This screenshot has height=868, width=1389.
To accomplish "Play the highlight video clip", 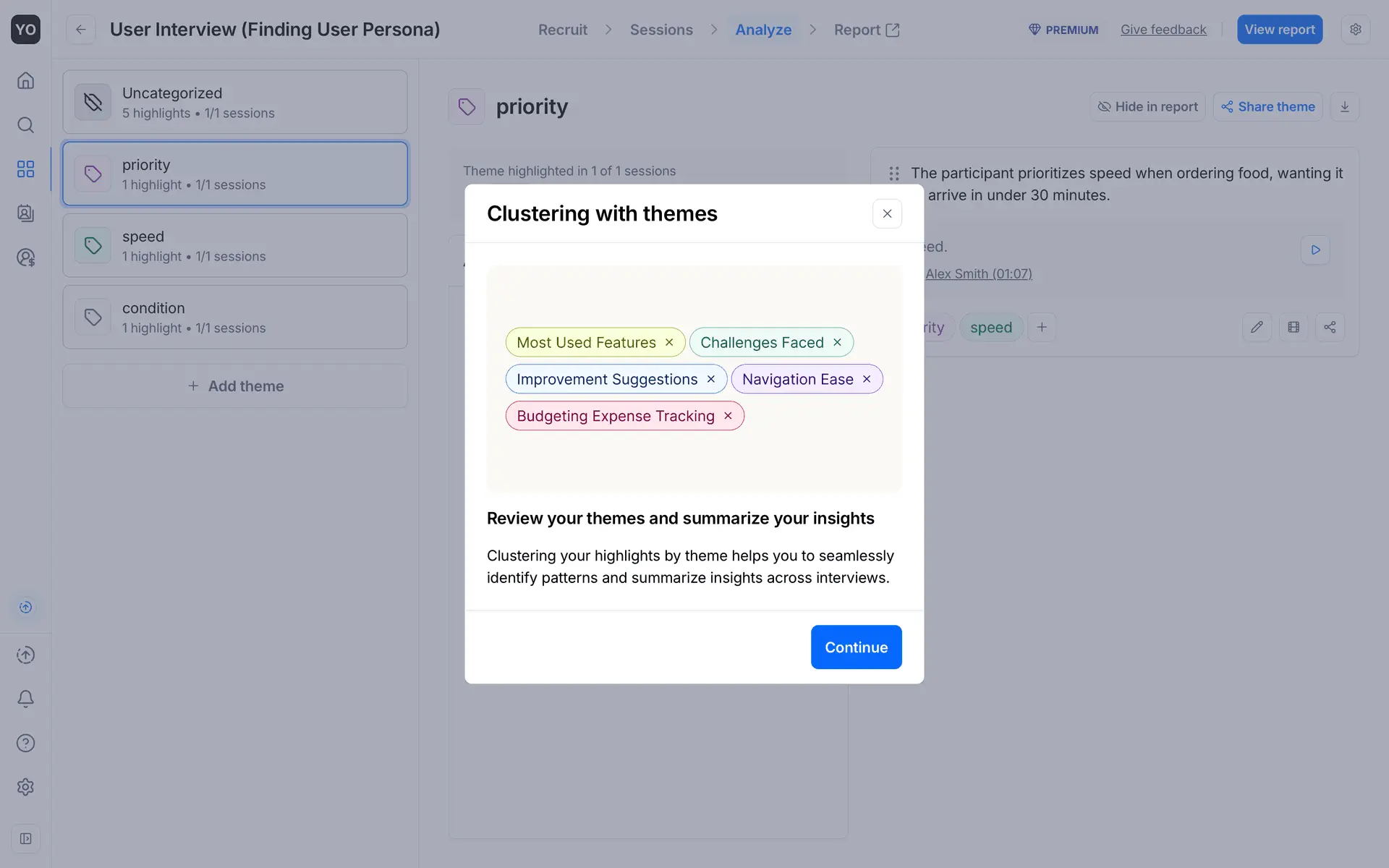I will (x=1315, y=250).
